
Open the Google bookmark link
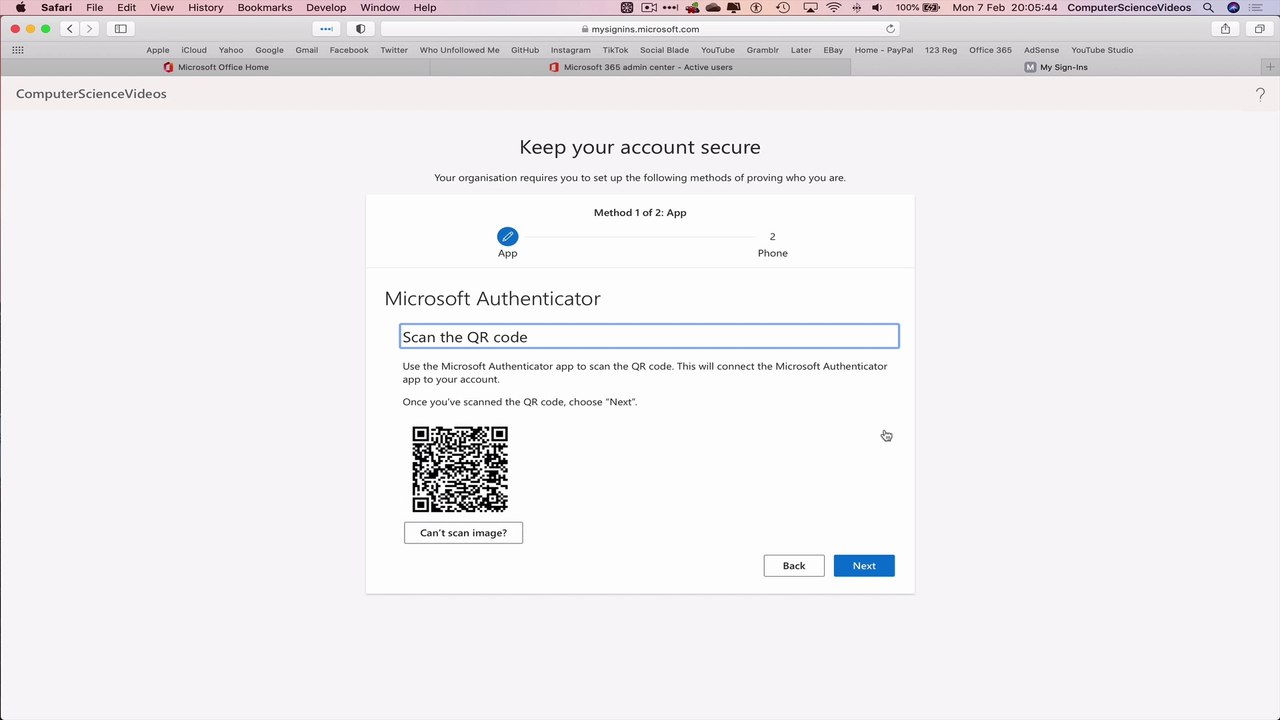[x=269, y=50]
